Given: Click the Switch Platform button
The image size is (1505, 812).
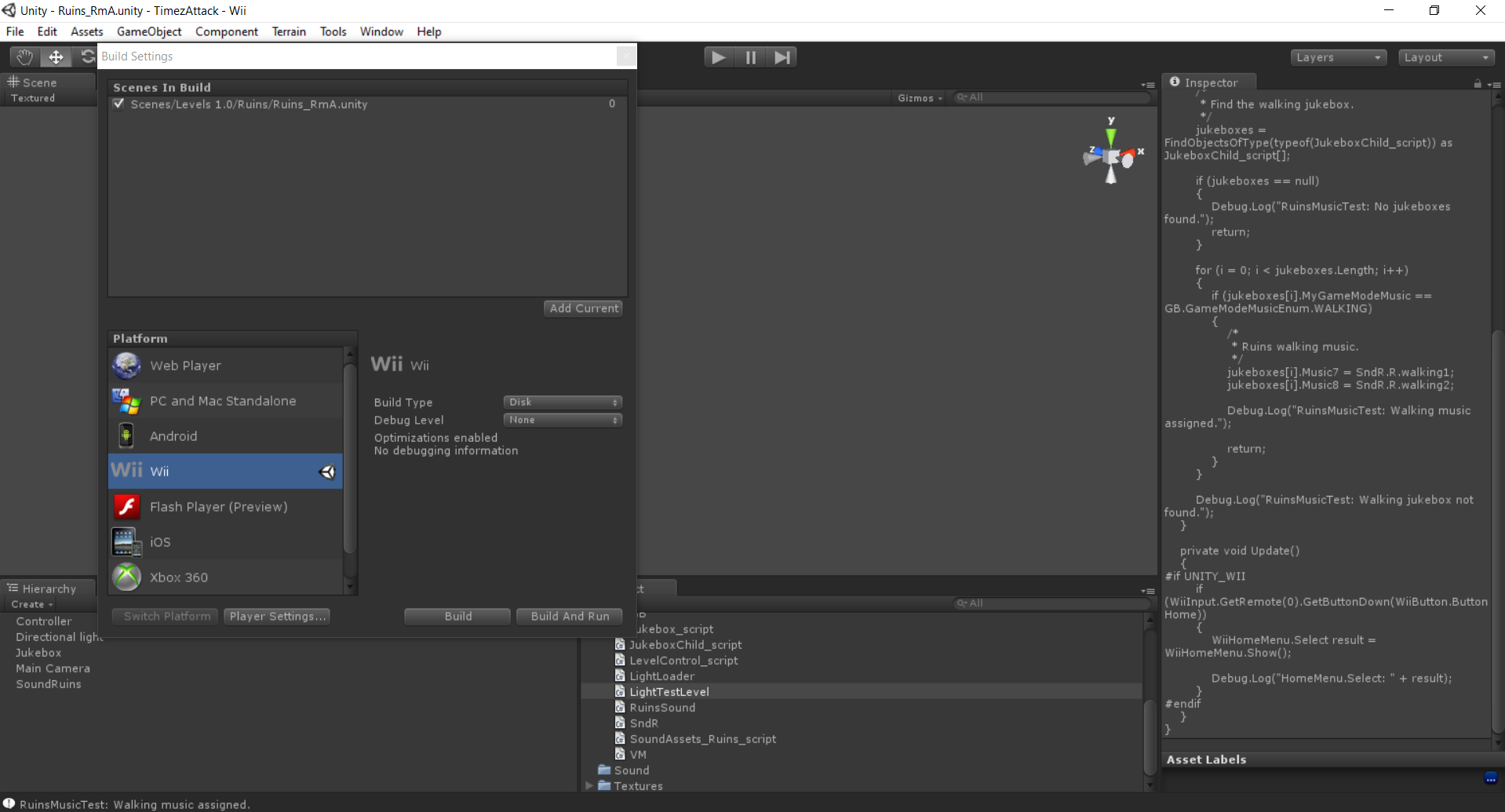Looking at the screenshot, I should pos(166,617).
